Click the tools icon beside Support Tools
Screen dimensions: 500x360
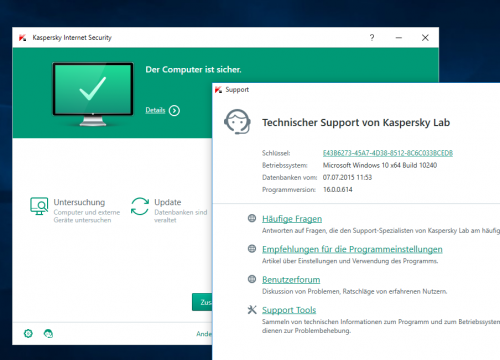tap(252, 310)
